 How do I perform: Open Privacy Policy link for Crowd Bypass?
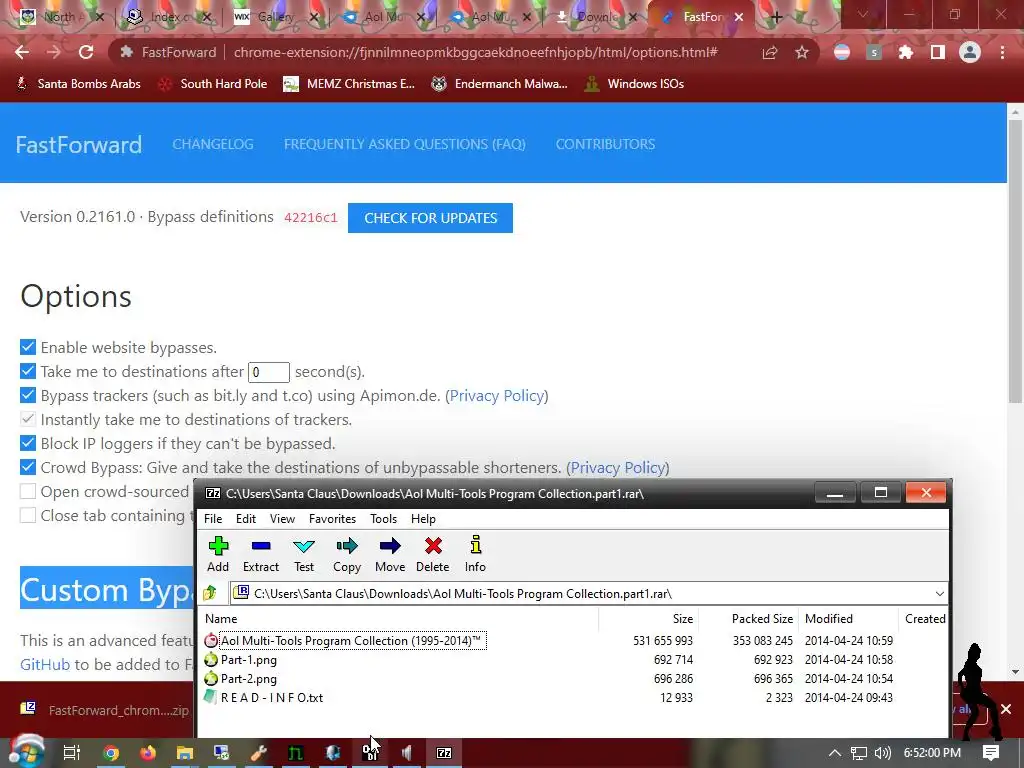point(617,468)
